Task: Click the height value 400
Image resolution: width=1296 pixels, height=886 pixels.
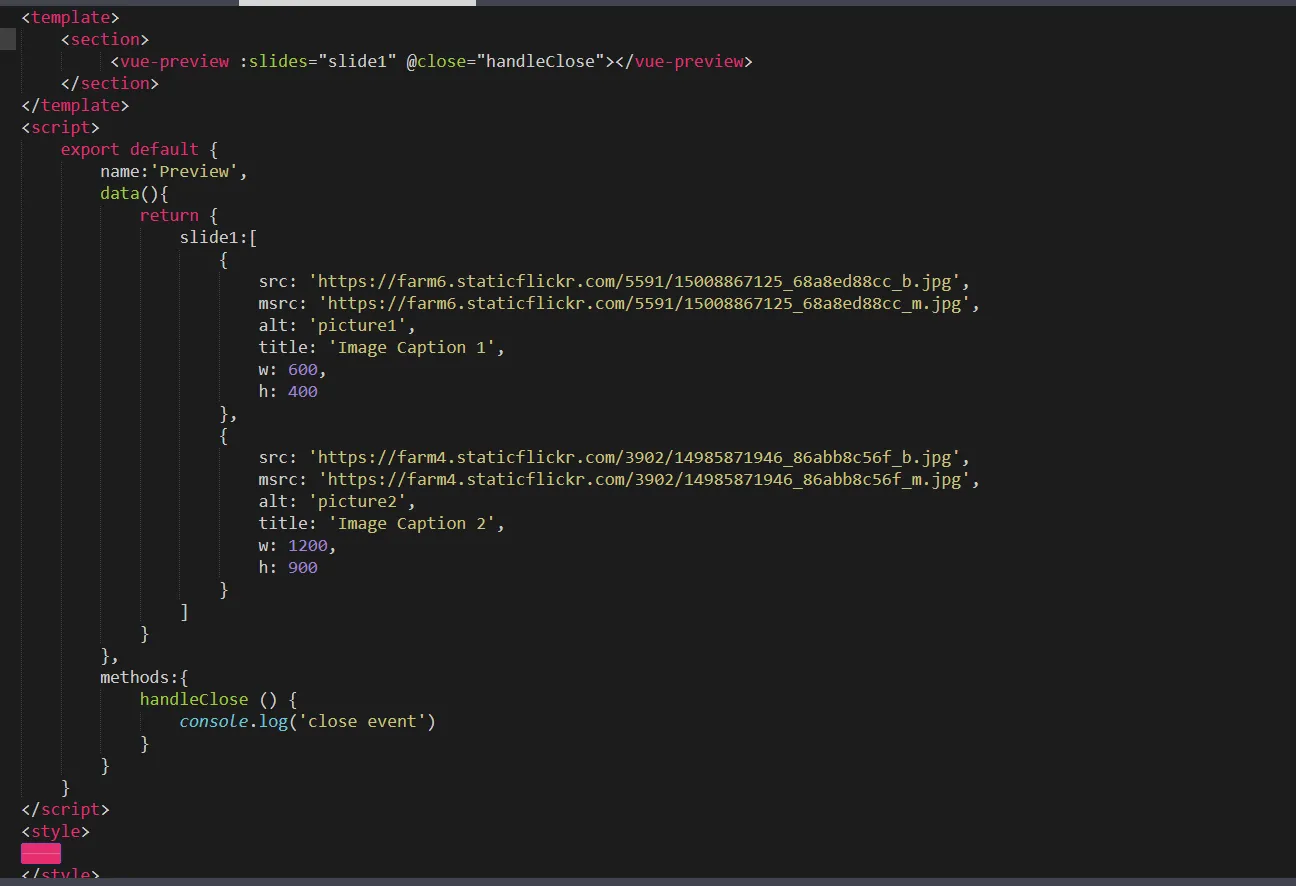Action: 303,391
